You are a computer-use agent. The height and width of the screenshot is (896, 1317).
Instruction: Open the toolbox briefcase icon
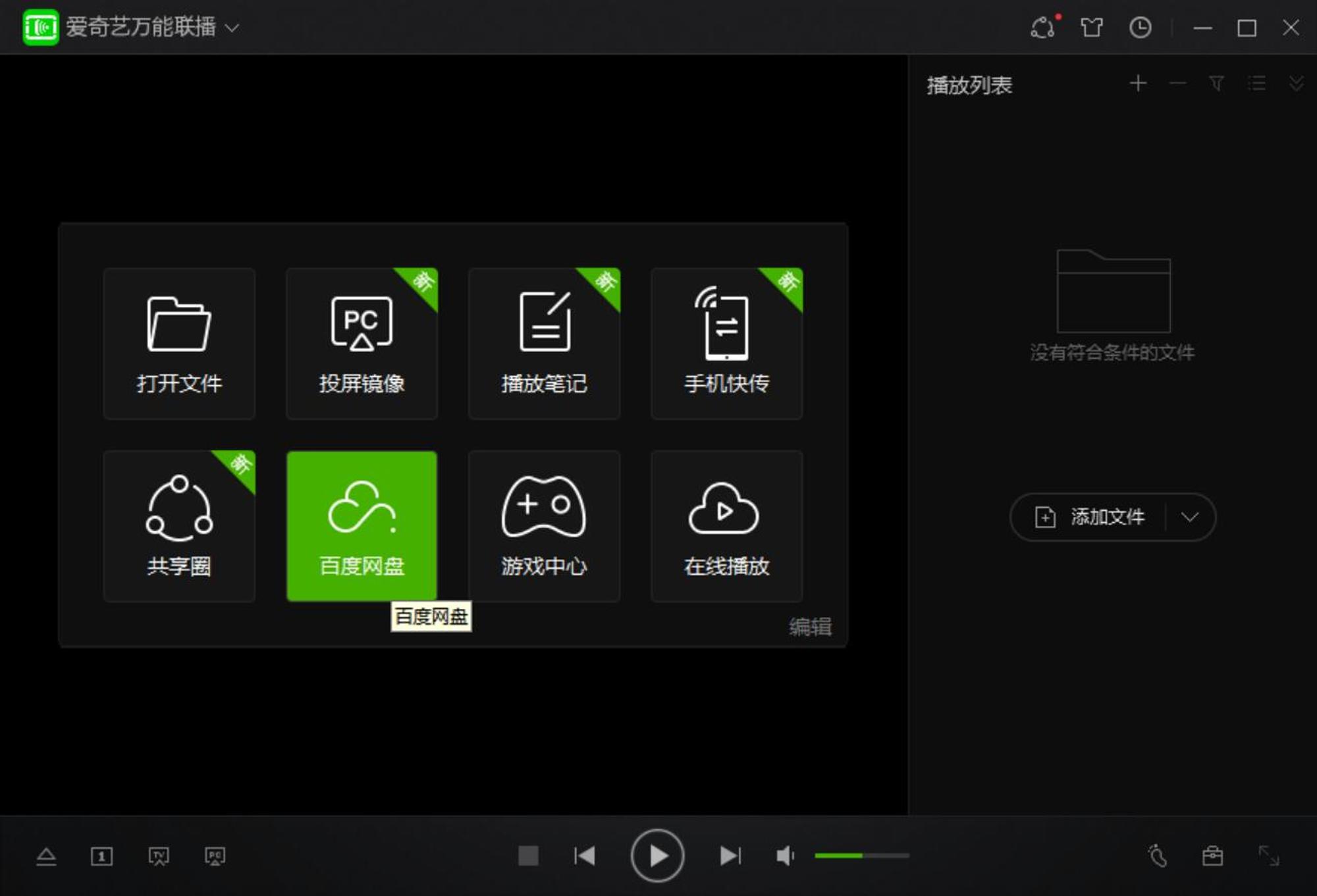[x=1212, y=856]
